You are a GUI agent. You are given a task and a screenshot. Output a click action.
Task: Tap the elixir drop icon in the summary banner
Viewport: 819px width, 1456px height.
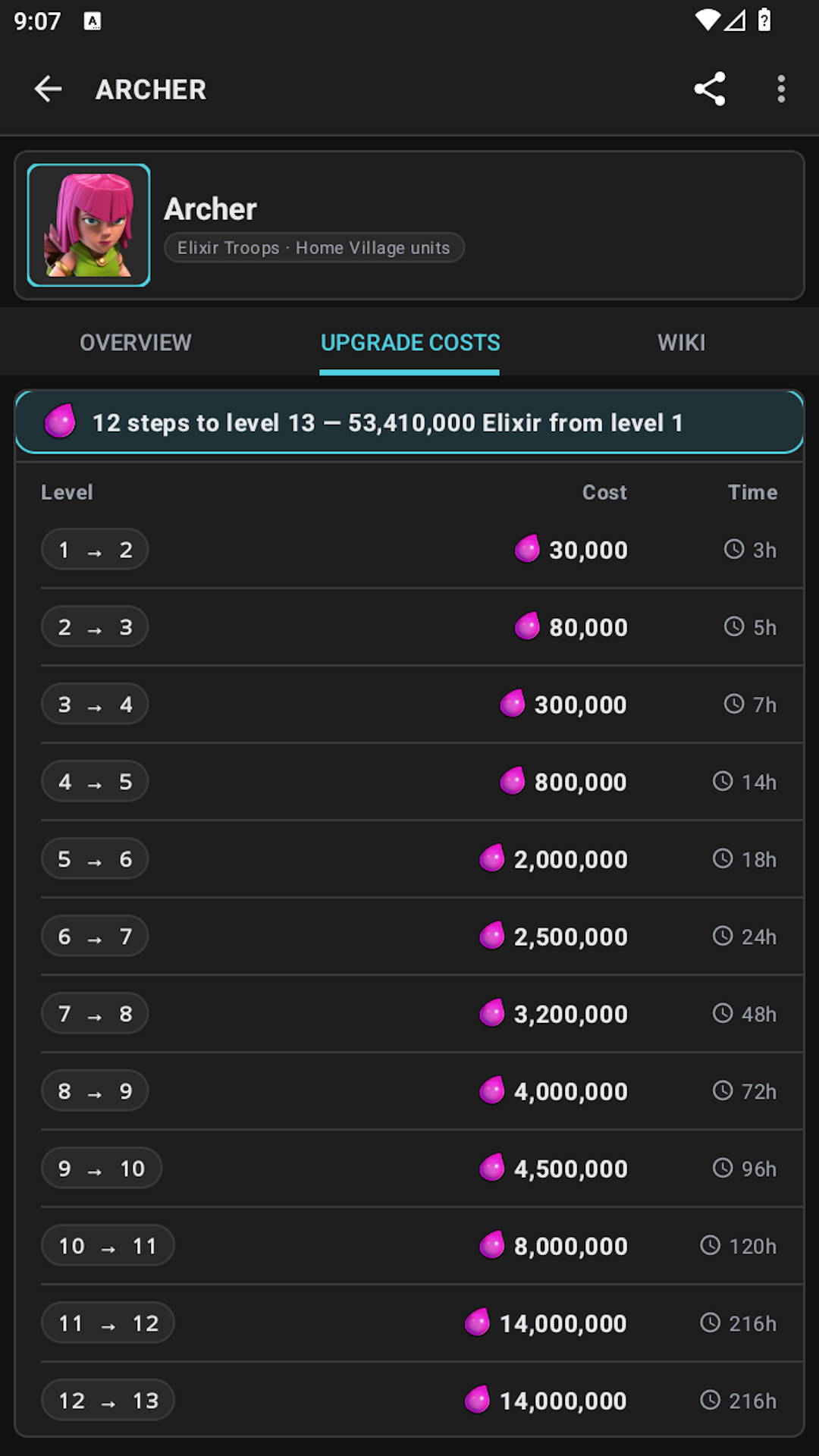[60, 422]
